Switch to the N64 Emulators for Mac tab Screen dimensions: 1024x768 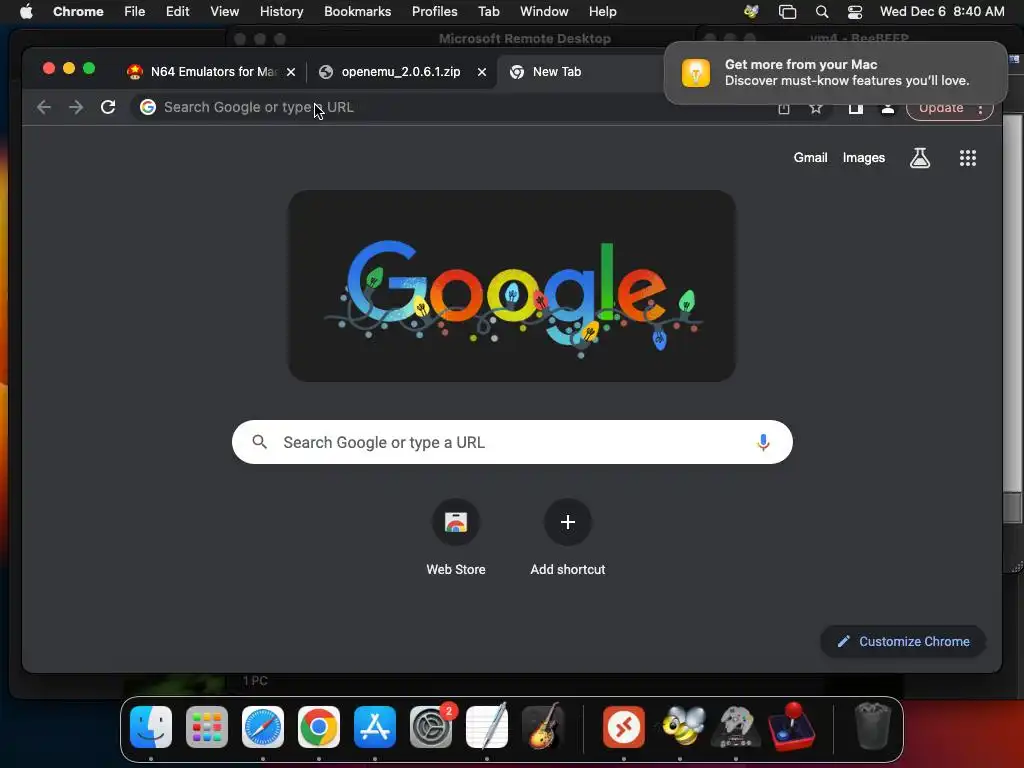tap(204, 72)
